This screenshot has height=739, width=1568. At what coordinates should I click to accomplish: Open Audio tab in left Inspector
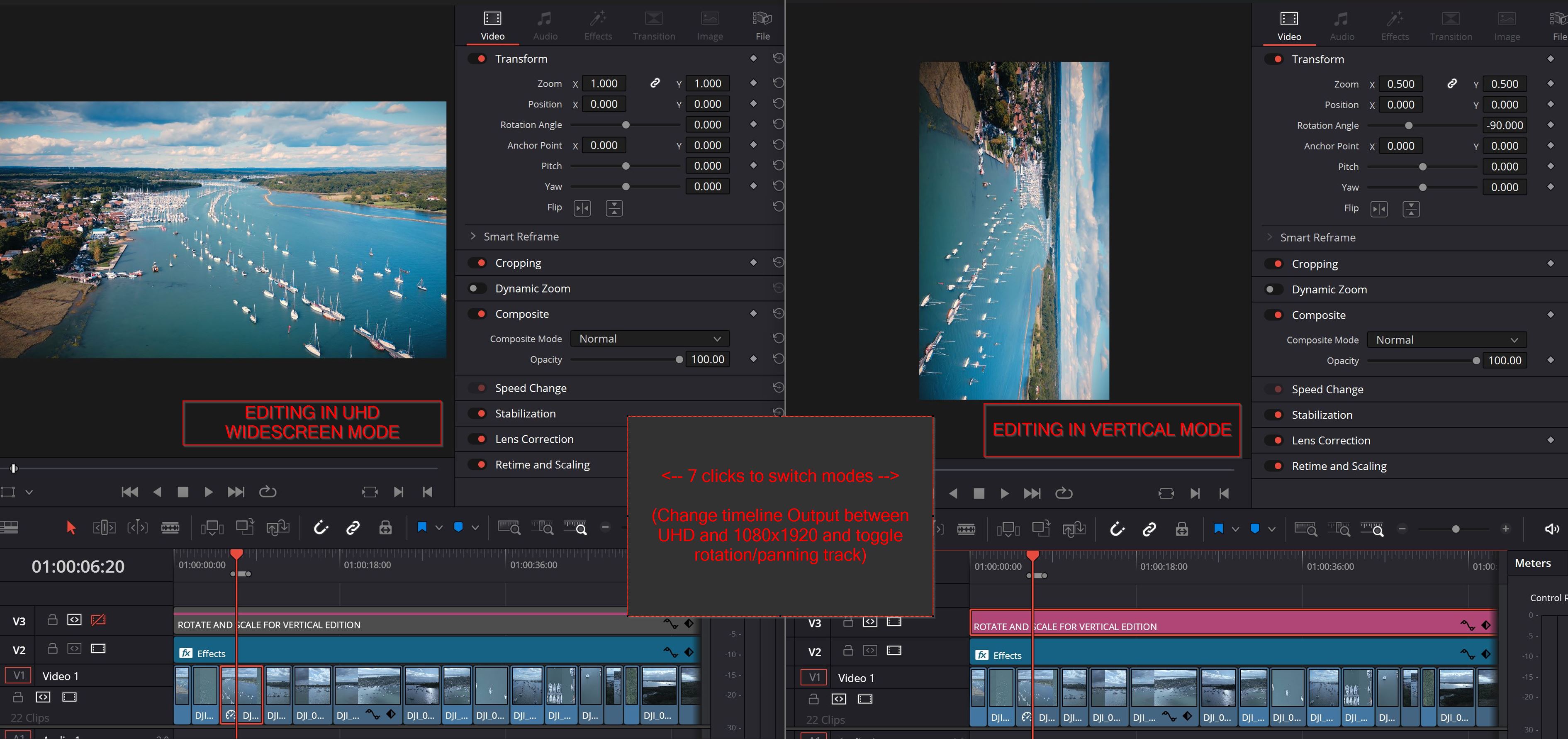point(545,26)
